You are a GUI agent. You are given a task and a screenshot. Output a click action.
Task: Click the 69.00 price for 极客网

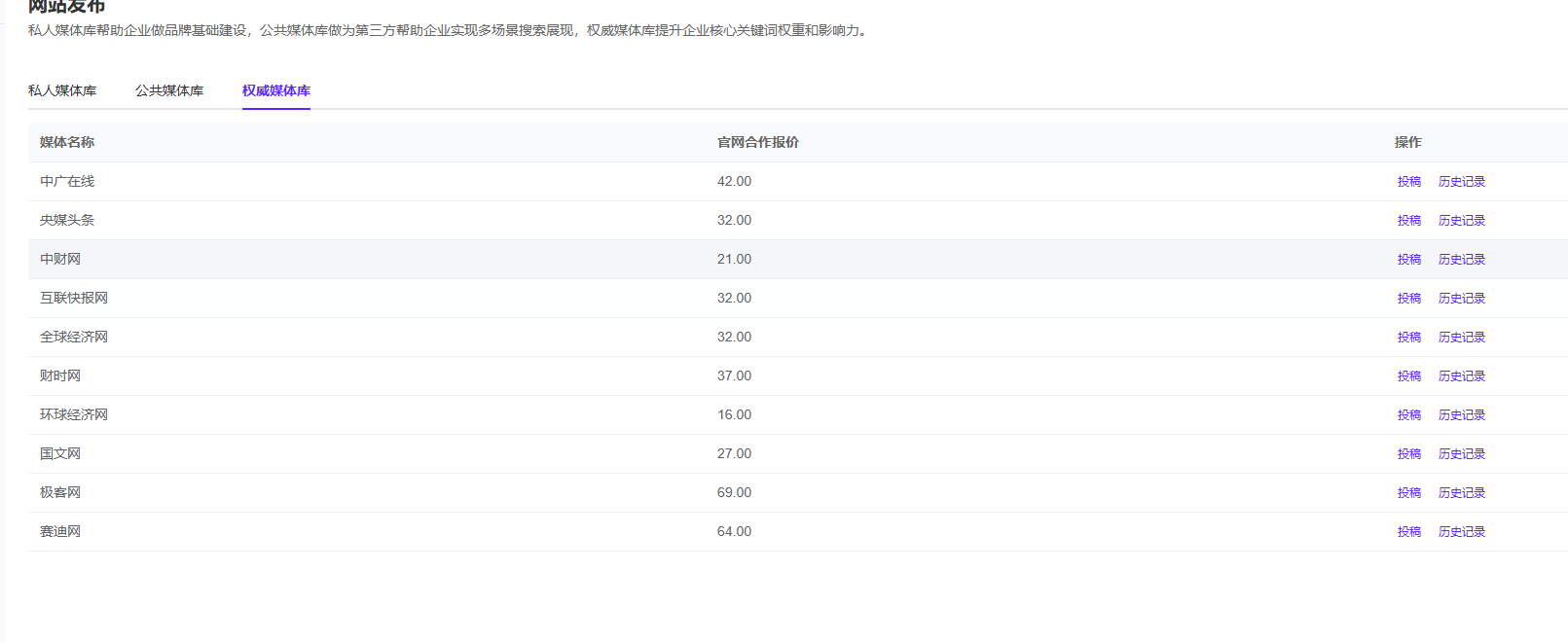pyautogui.click(x=734, y=493)
